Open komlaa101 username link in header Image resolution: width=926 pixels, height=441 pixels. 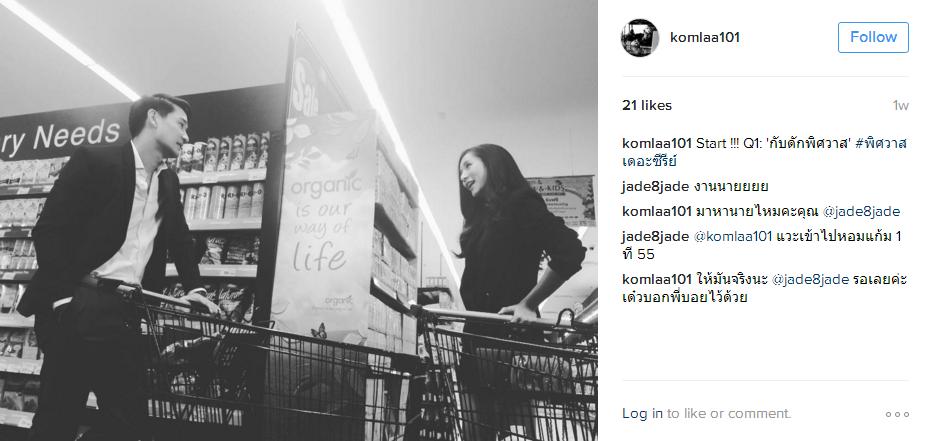[x=705, y=38]
